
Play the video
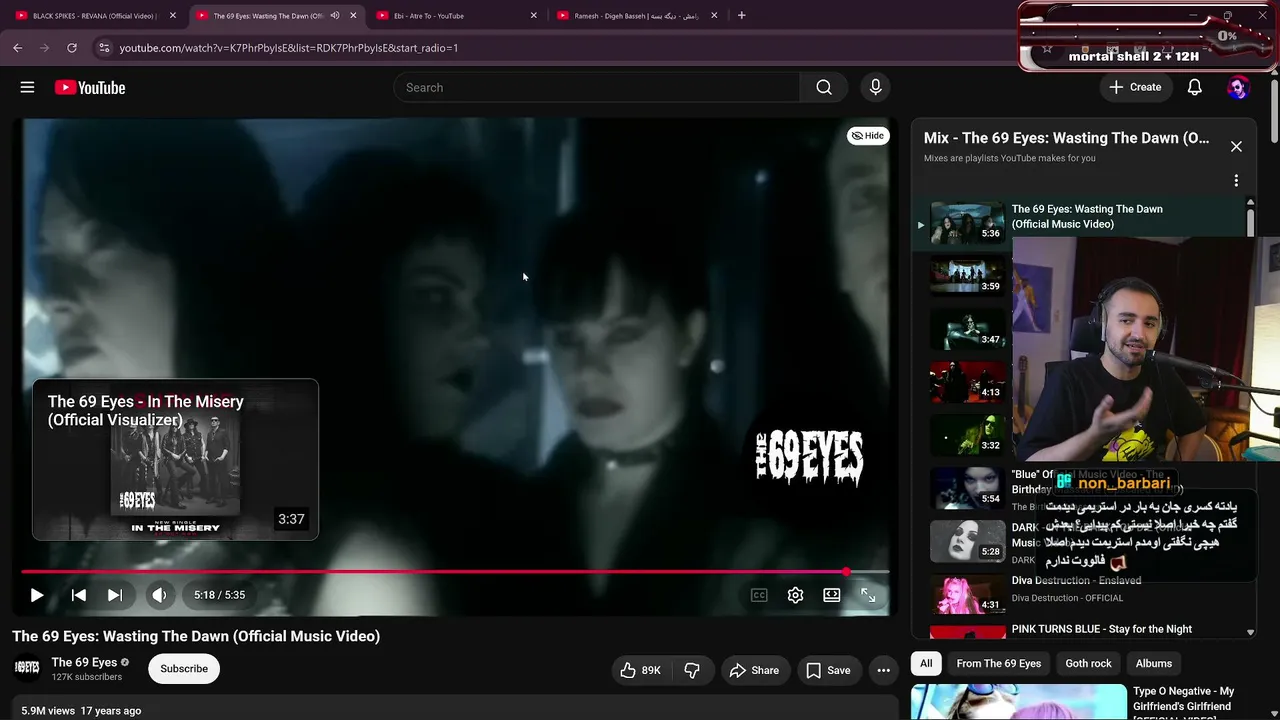click(37, 595)
